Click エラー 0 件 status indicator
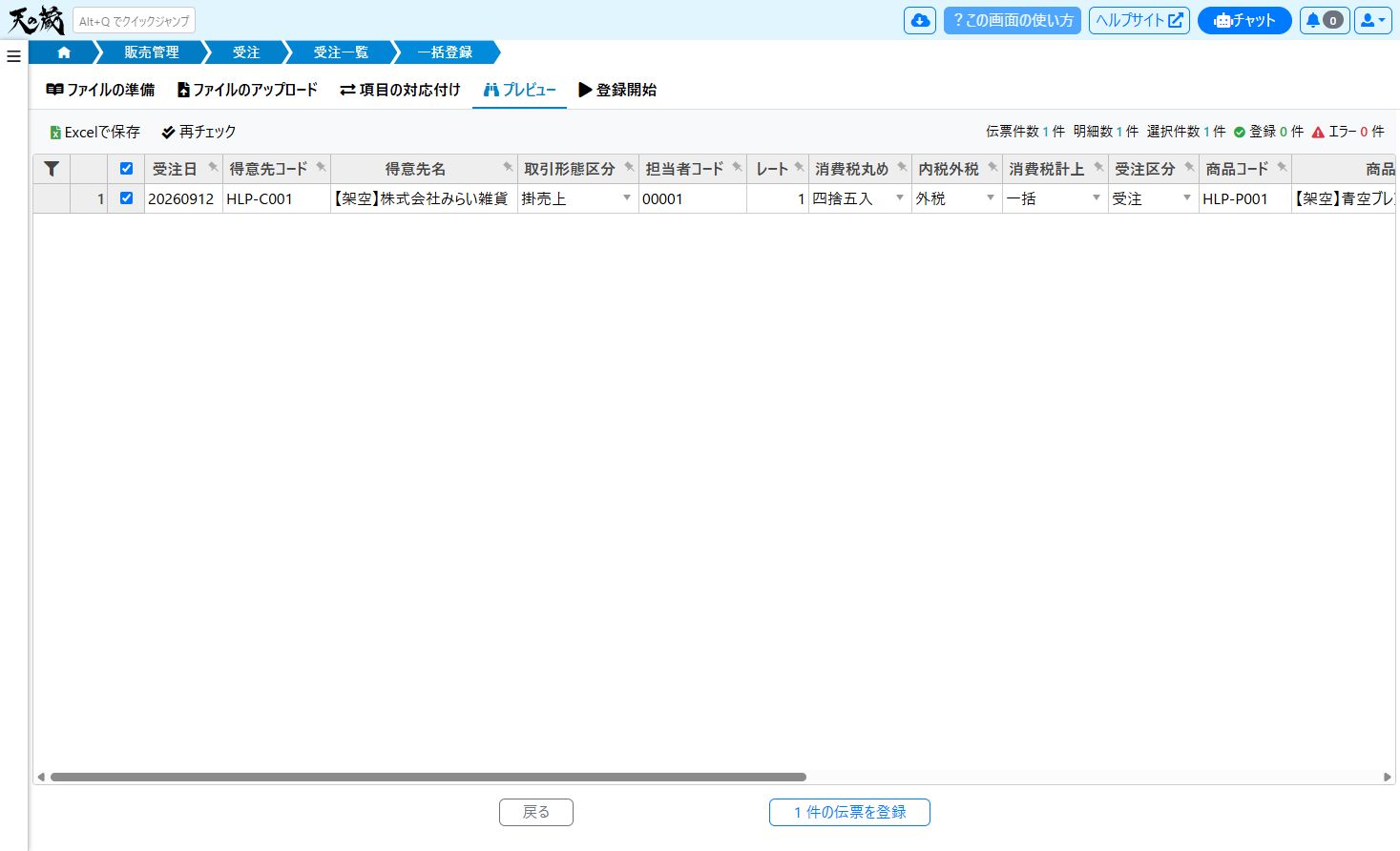This screenshot has height=851, width=1400. [x=1348, y=132]
